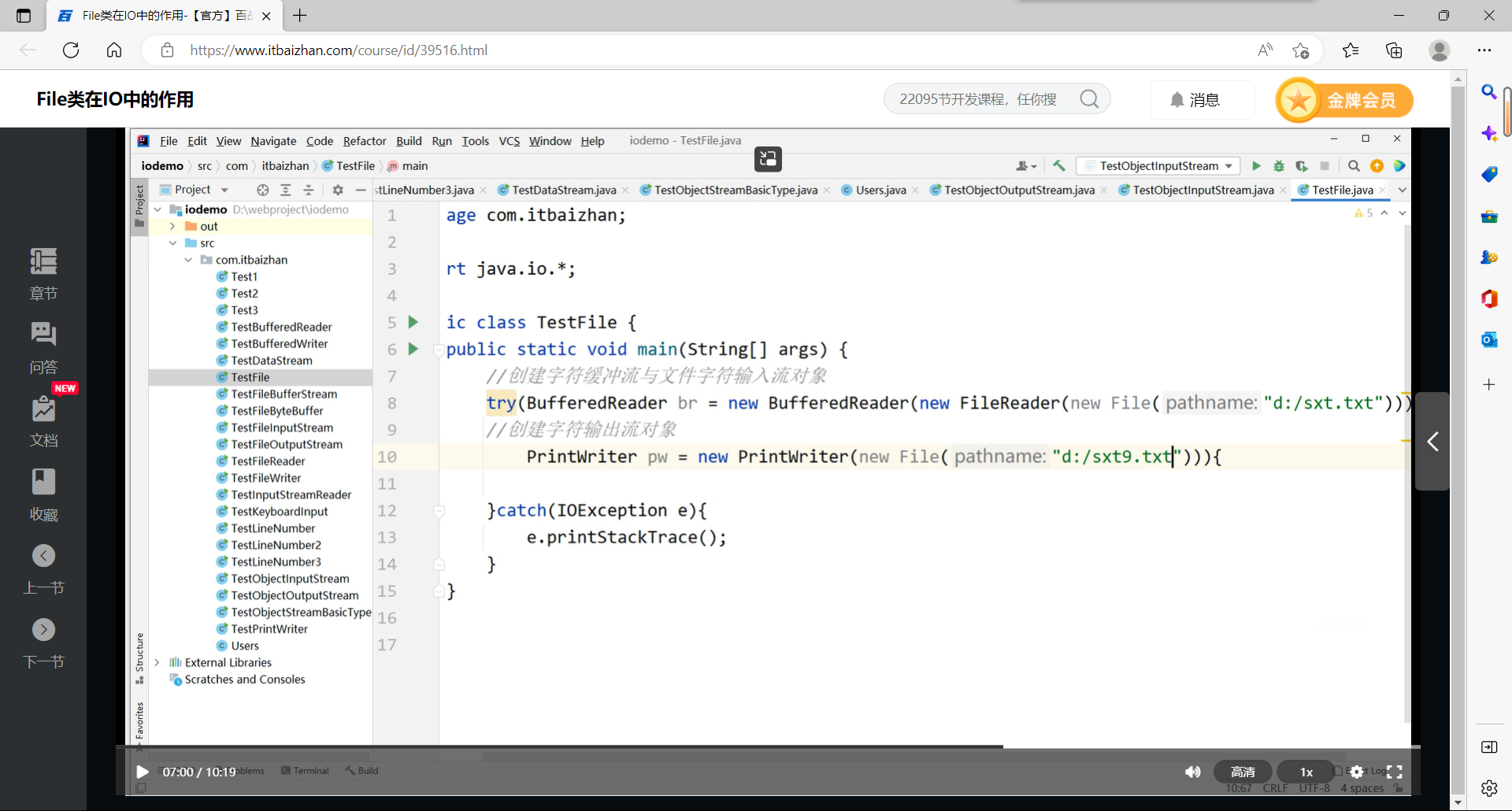The height and width of the screenshot is (811, 1512).
Task: Toggle the Structure tool window side tab
Action: coord(139,658)
